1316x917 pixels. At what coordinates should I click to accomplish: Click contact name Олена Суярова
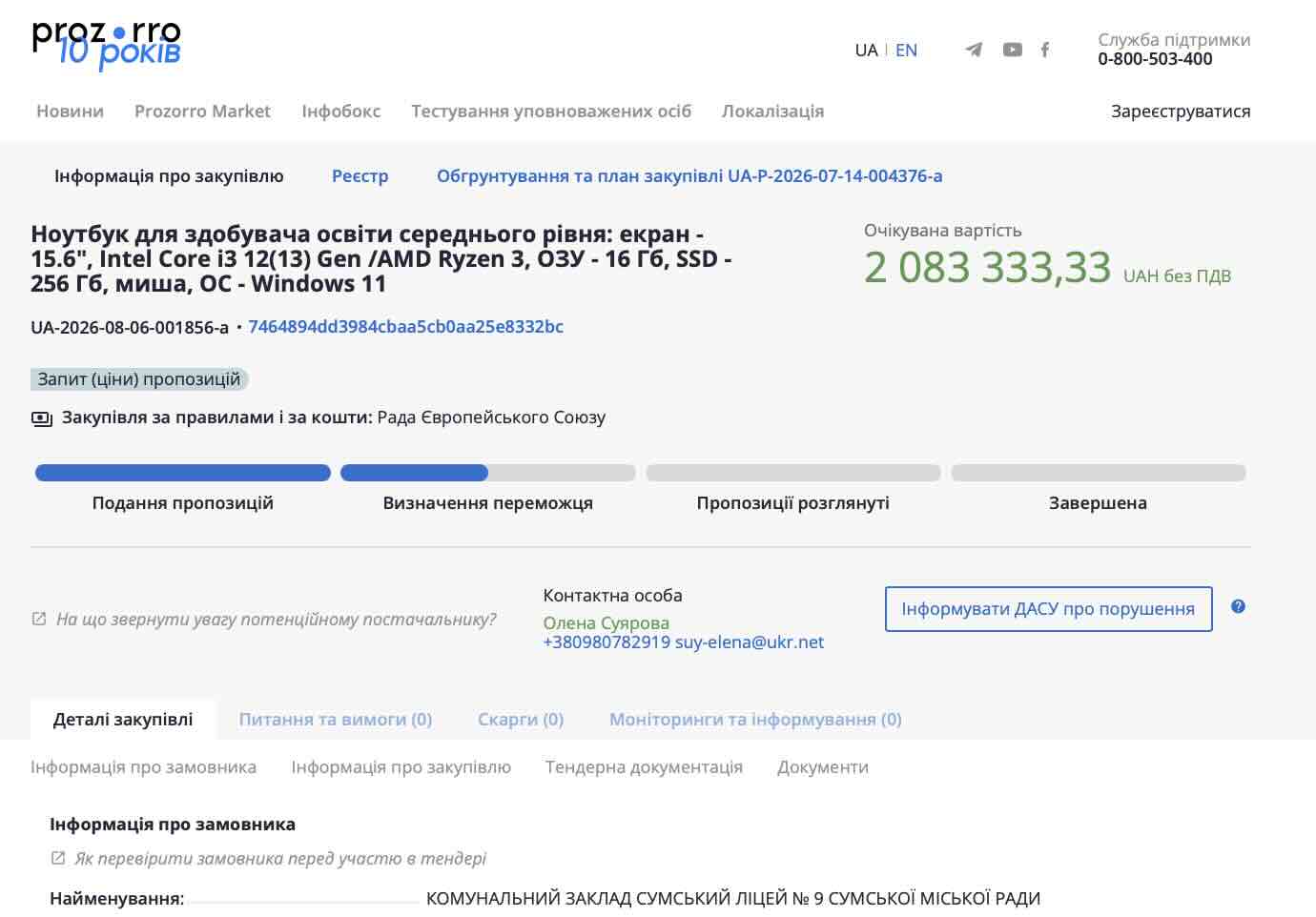click(x=607, y=622)
